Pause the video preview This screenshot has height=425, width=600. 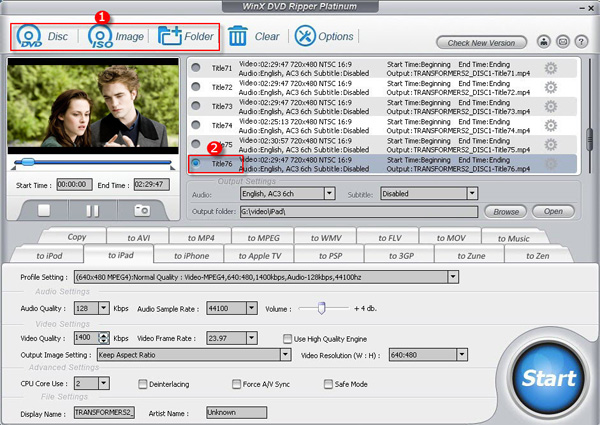click(x=92, y=210)
